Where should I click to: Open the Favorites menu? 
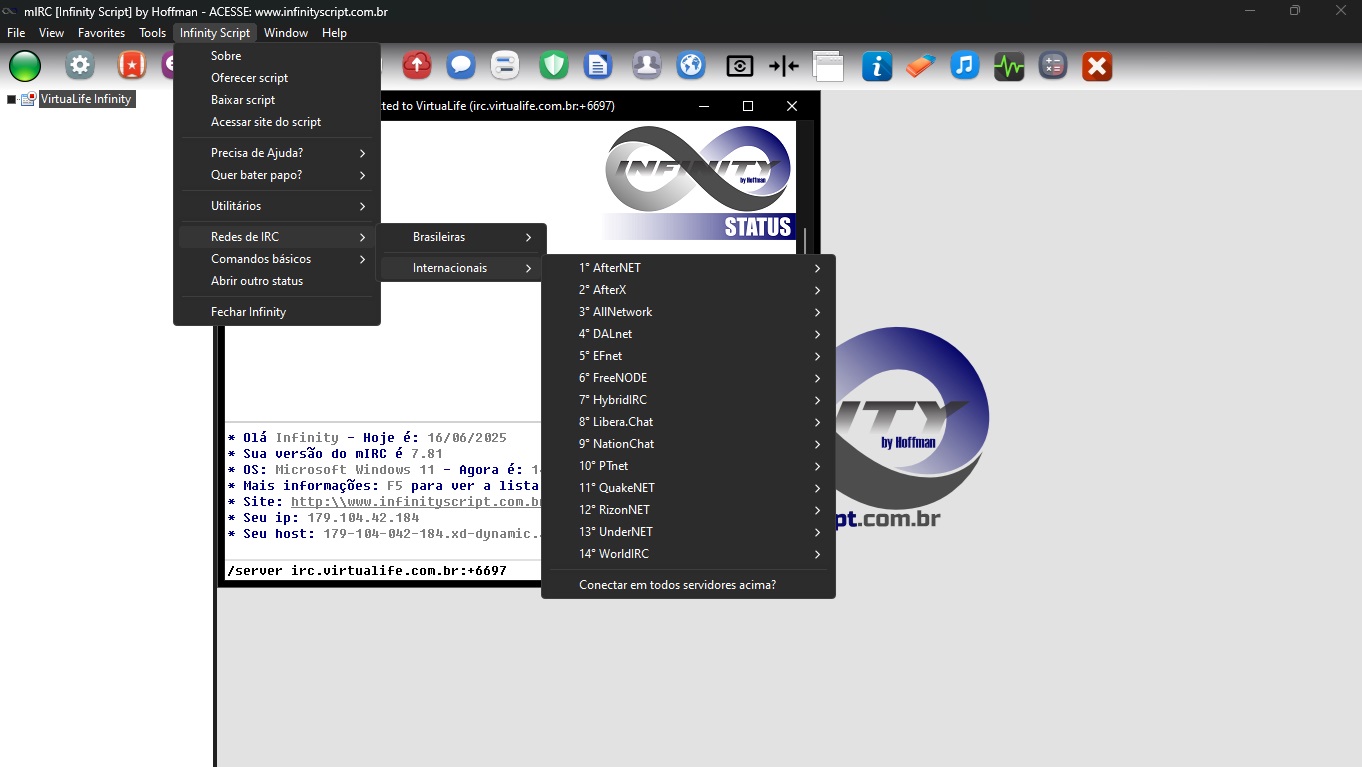pos(101,33)
